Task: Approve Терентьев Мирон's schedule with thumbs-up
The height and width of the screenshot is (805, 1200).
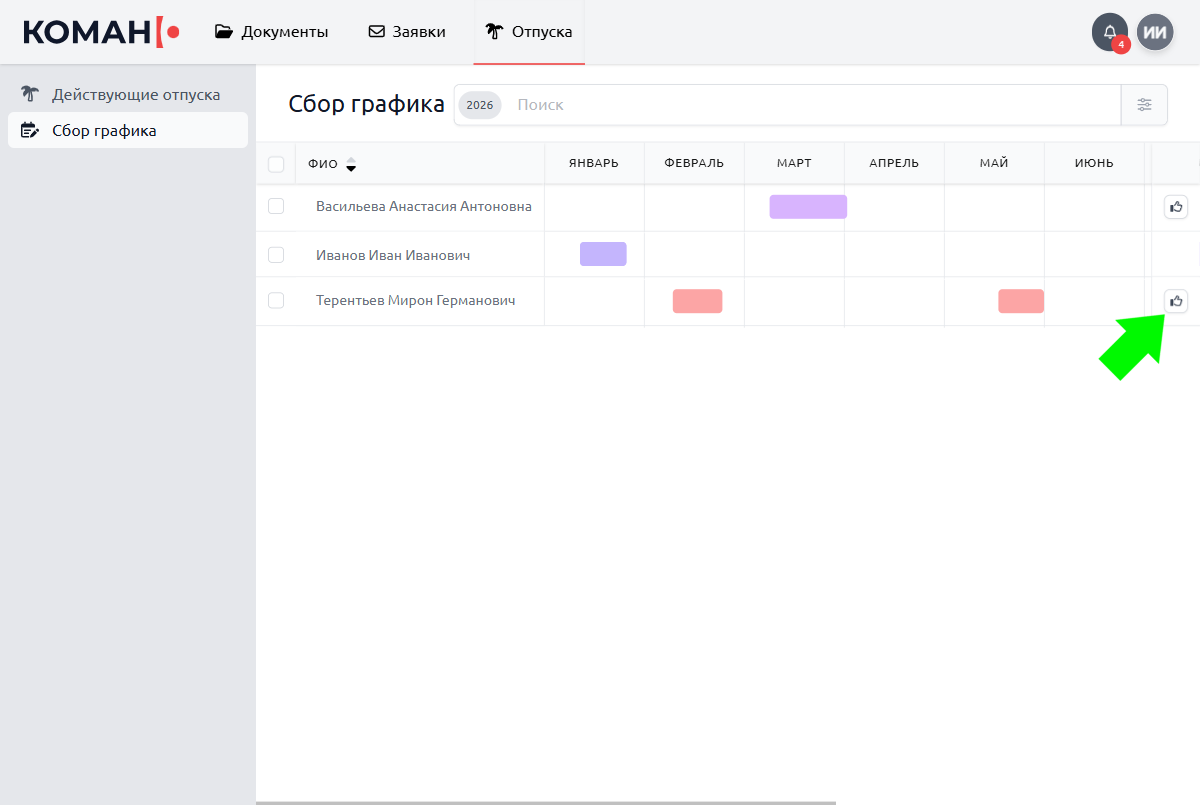Action: [x=1176, y=301]
